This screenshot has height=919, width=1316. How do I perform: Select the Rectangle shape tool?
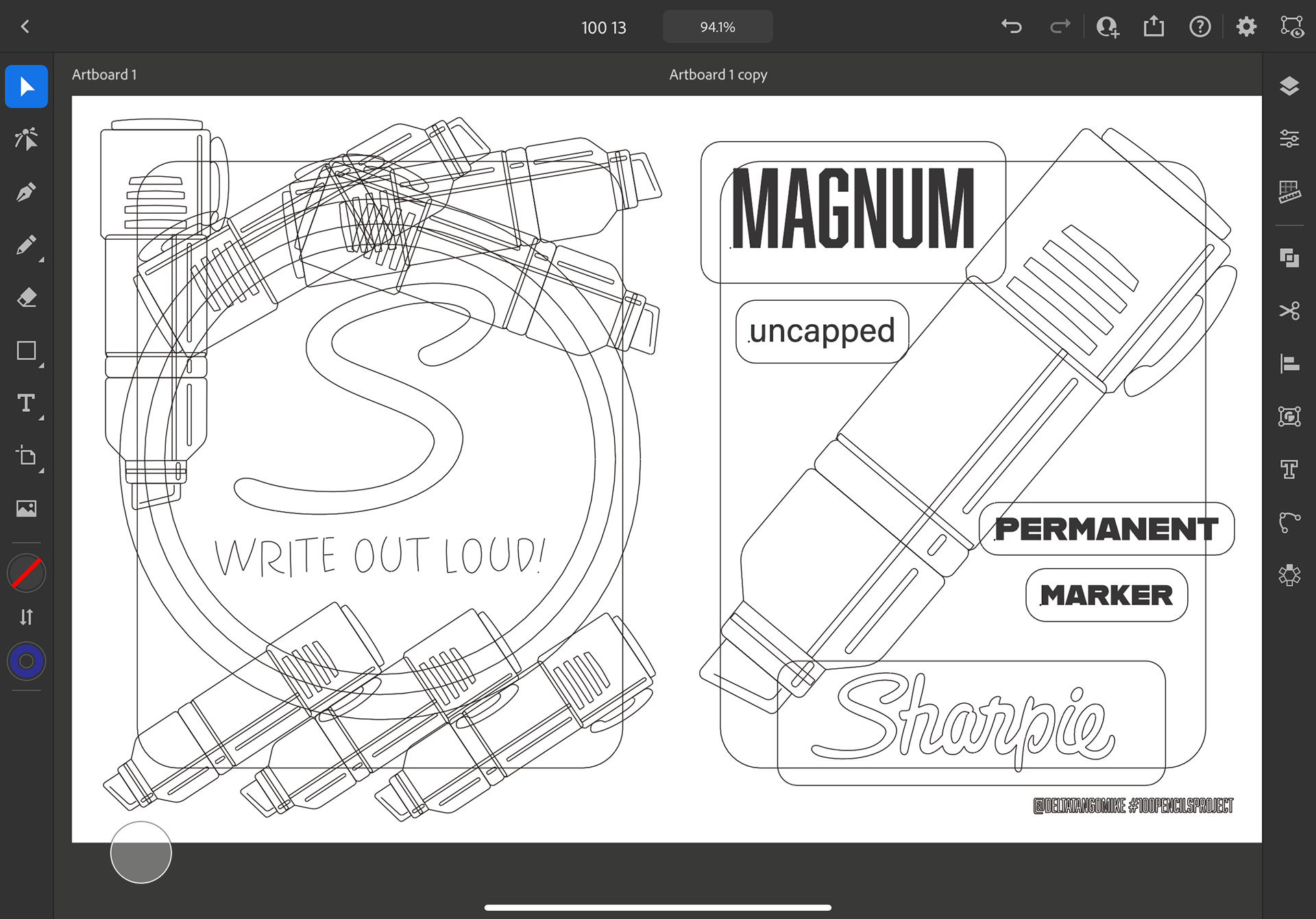coord(27,350)
